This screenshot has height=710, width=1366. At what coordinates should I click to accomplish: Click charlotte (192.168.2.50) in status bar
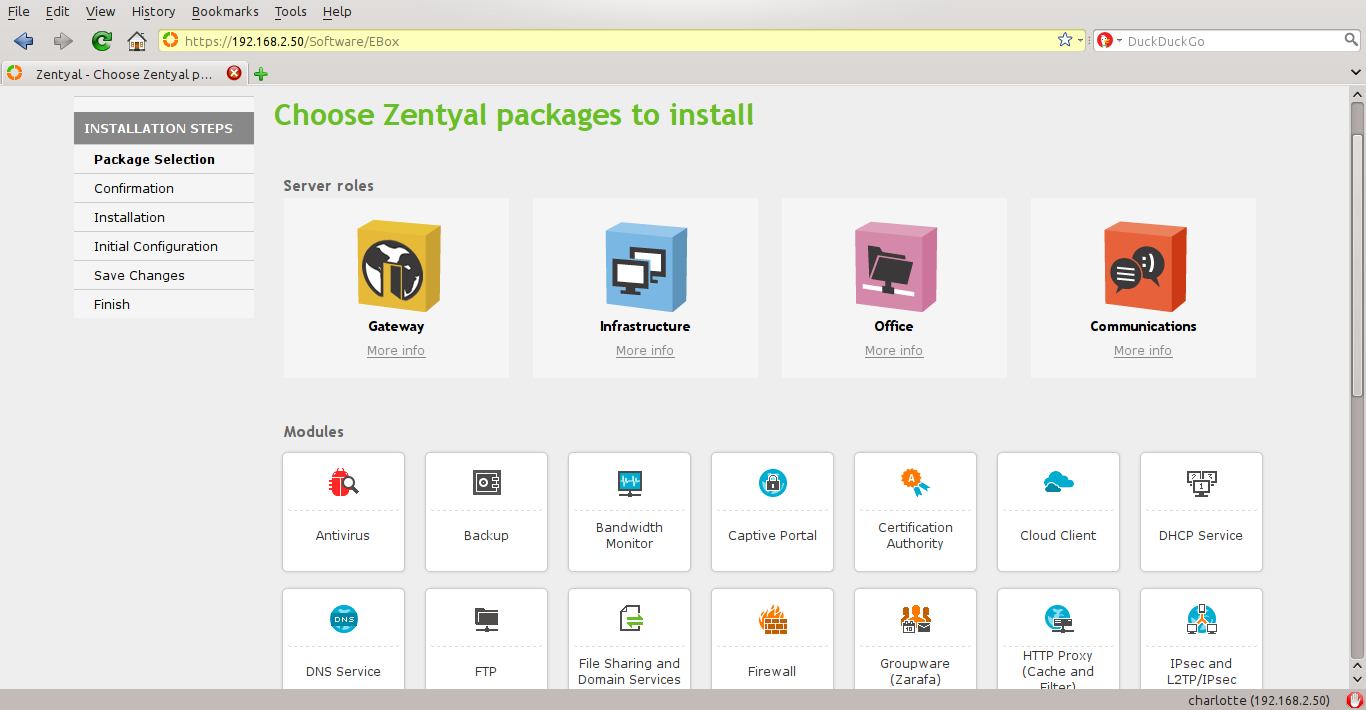pos(1259,700)
